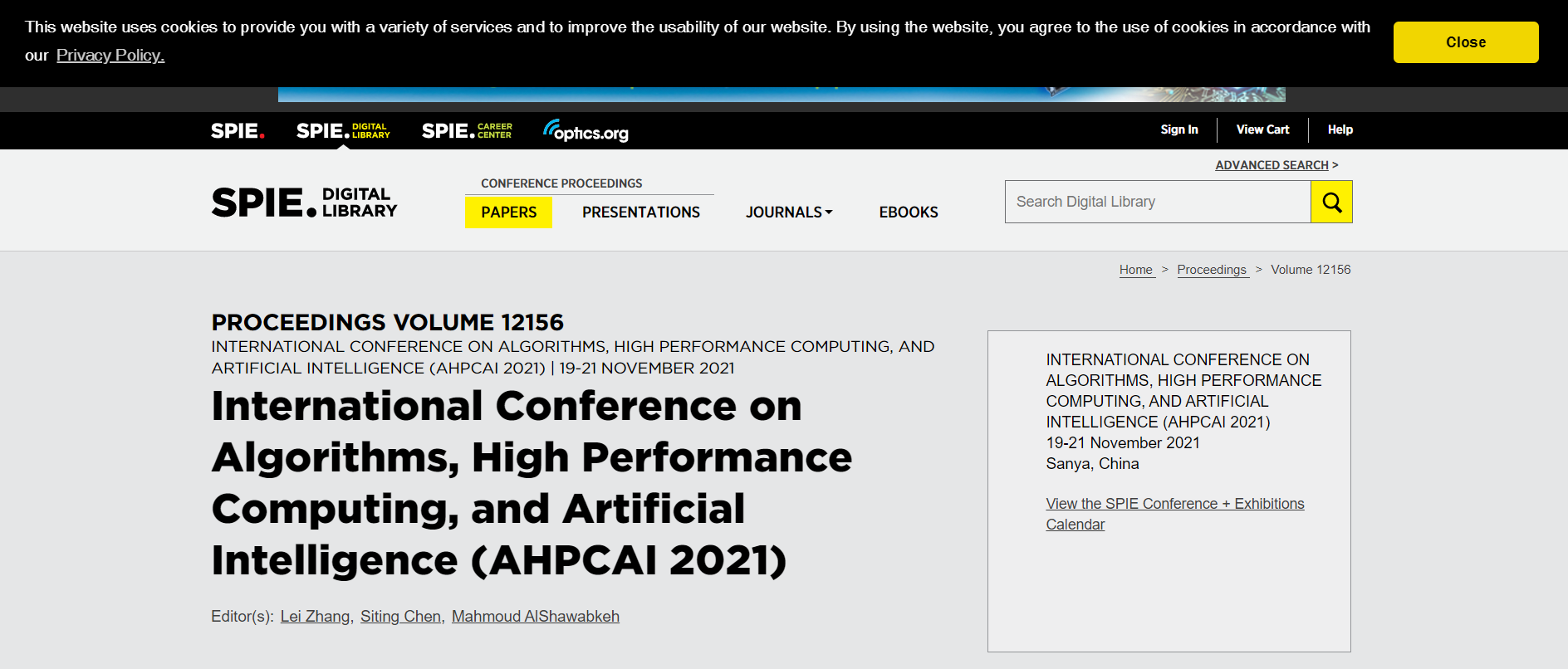Open editor Mahmoud AlShawabkeh's page
The height and width of the screenshot is (669, 1568).
(536, 617)
